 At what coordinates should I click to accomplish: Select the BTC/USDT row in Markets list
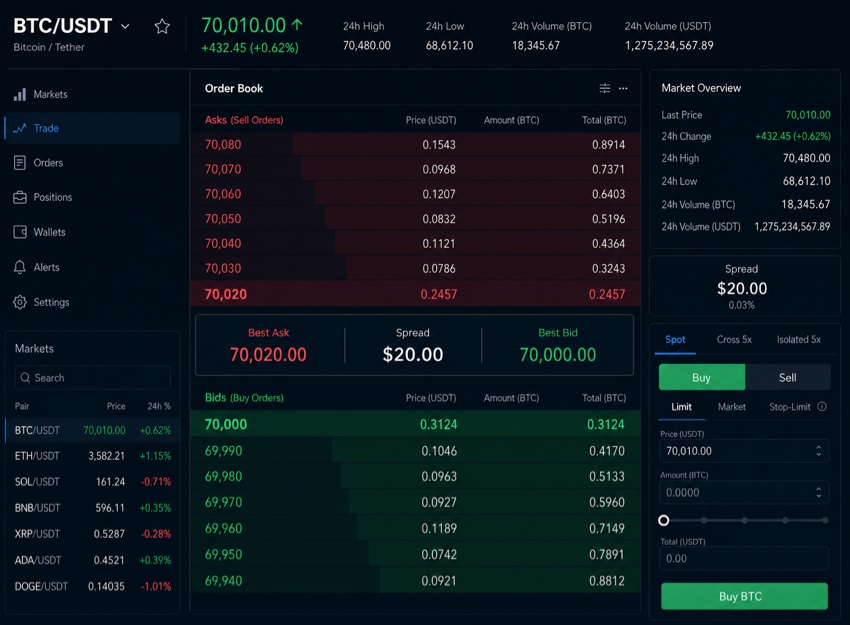tap(93, 430)
